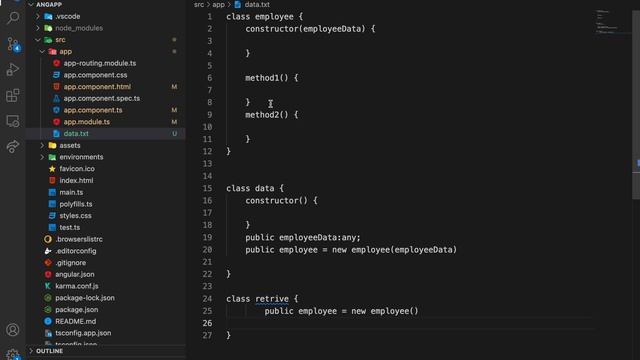The width and height of the screenshot is (640, 360).
Task: Expand the node_modules folder
Action: (x=38, y=28)
